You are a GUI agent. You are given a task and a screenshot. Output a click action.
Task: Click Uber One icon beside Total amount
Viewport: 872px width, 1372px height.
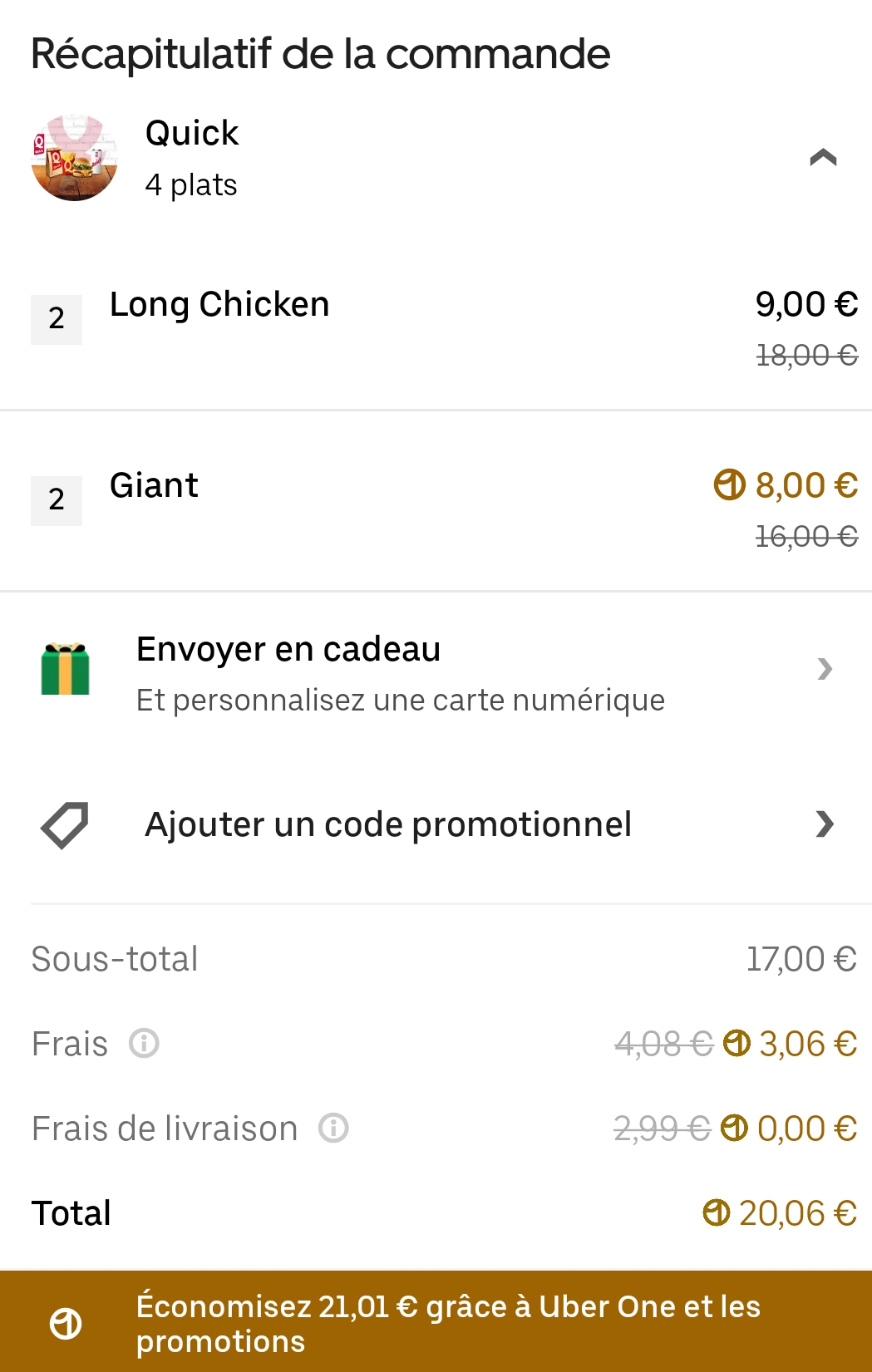[x=716, y=1212]
